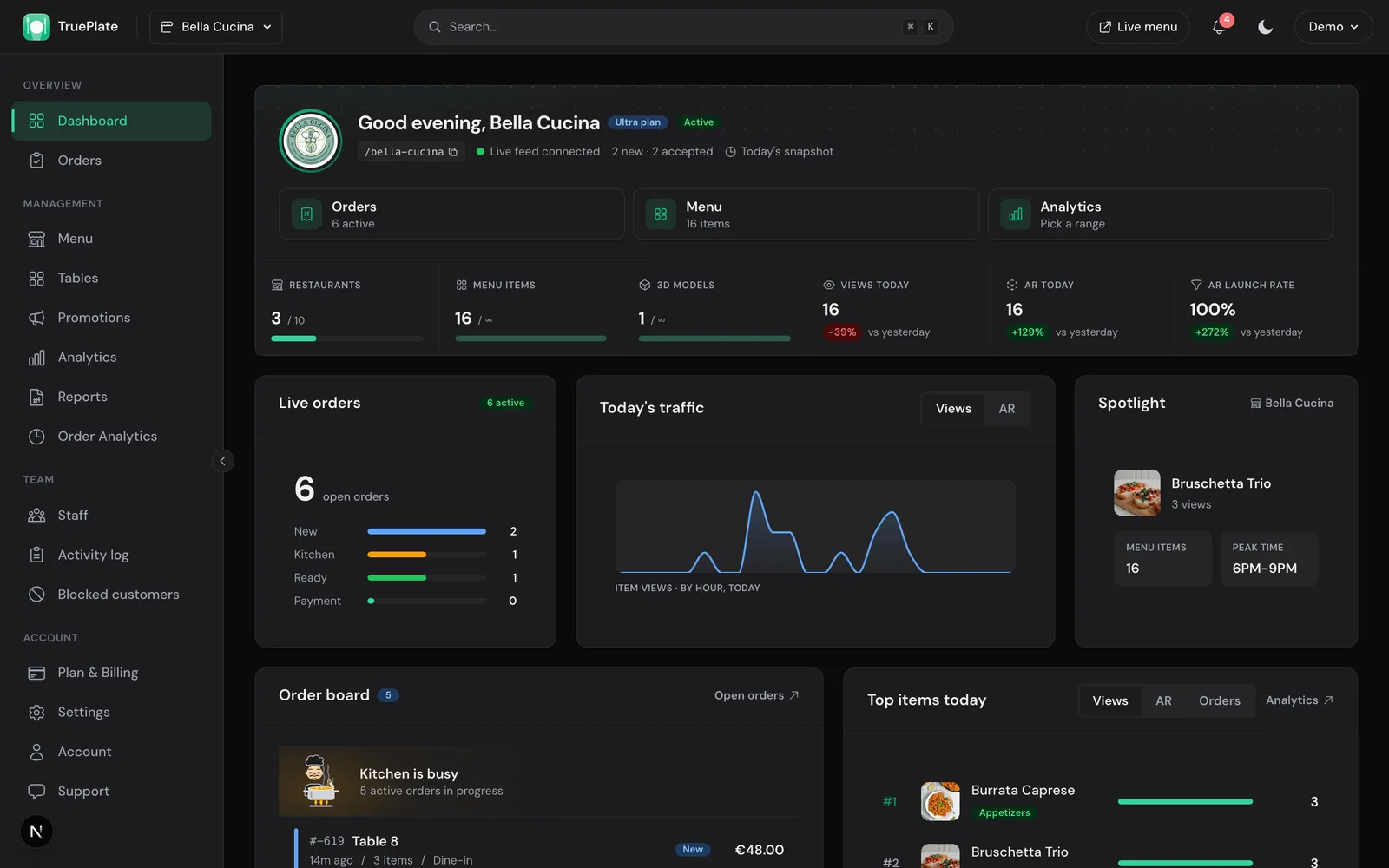Follow the Open orders link

(756, 695)
